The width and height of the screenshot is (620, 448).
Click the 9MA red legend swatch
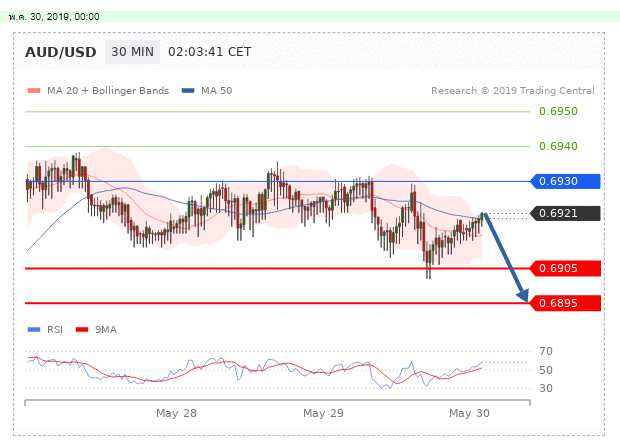(x=82, y=329)
